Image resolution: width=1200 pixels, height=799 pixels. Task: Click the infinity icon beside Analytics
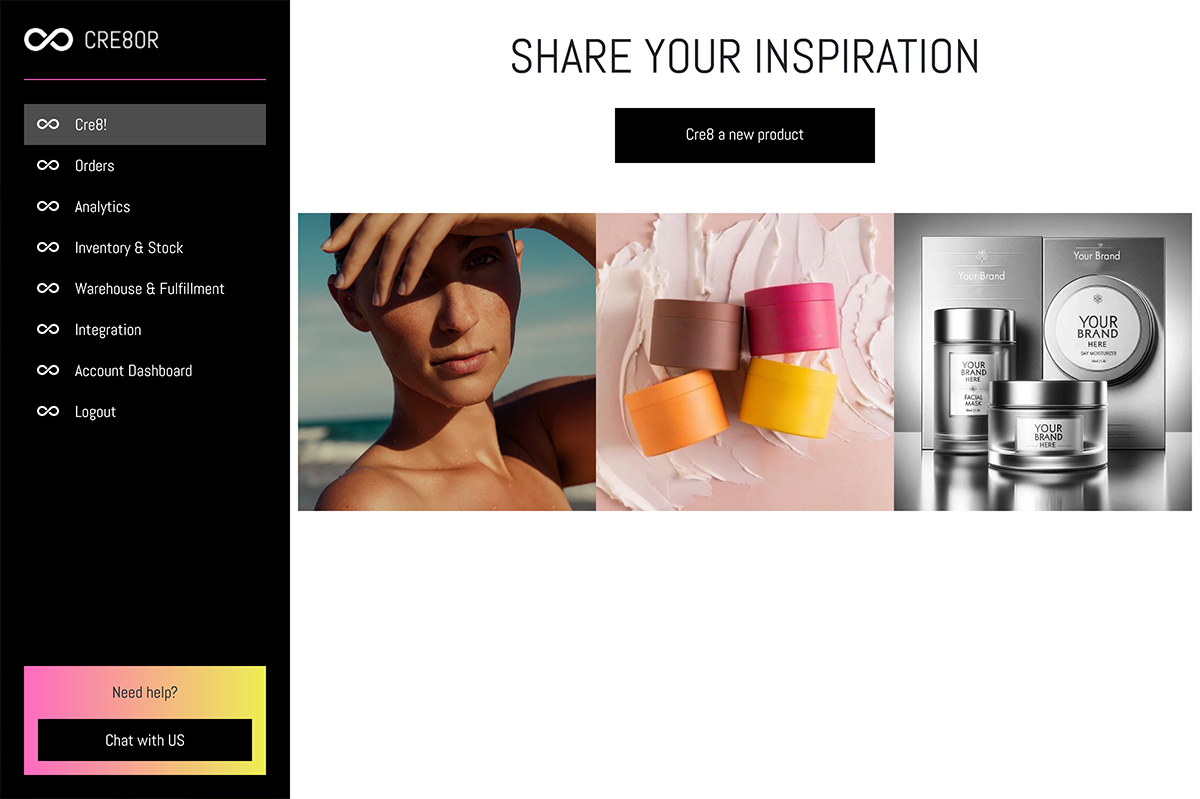[48, 207]
